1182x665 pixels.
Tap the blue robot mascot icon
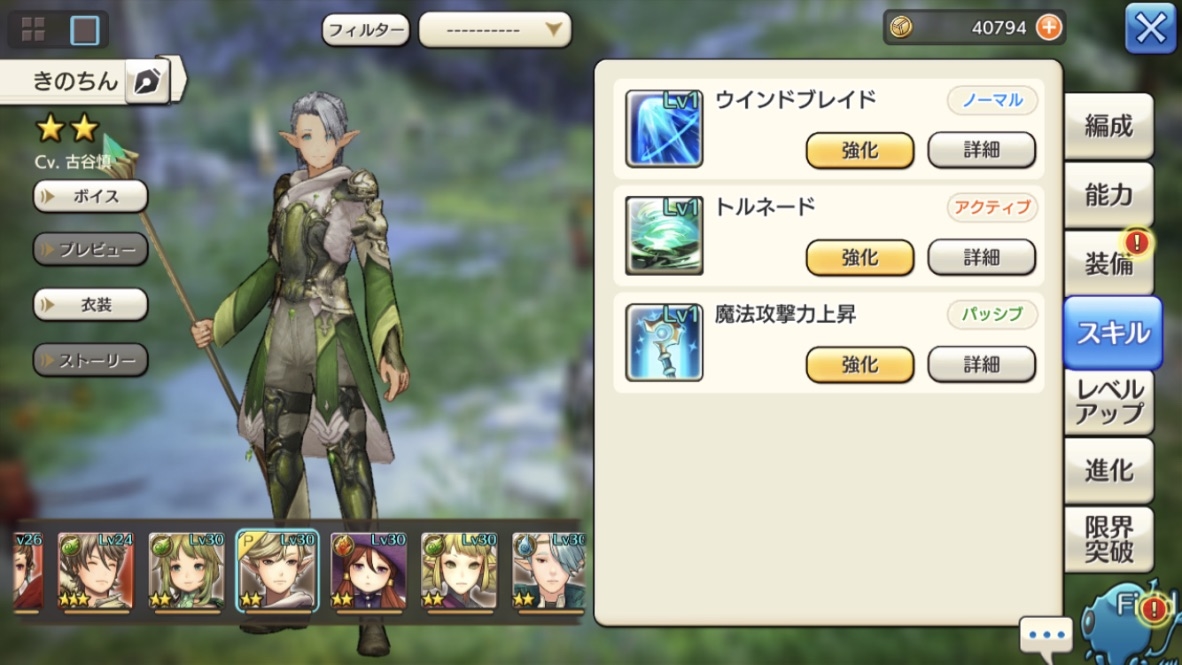(1128, 624)
